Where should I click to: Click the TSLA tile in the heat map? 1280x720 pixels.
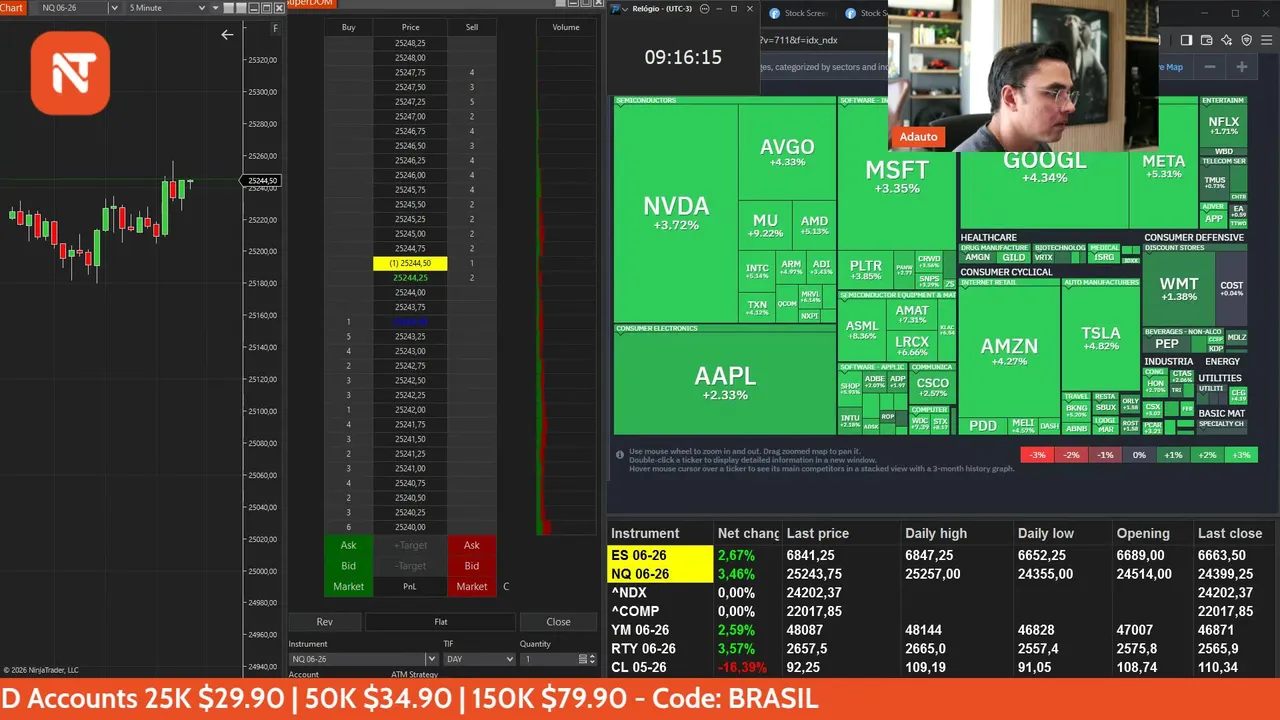[1101, 338]
